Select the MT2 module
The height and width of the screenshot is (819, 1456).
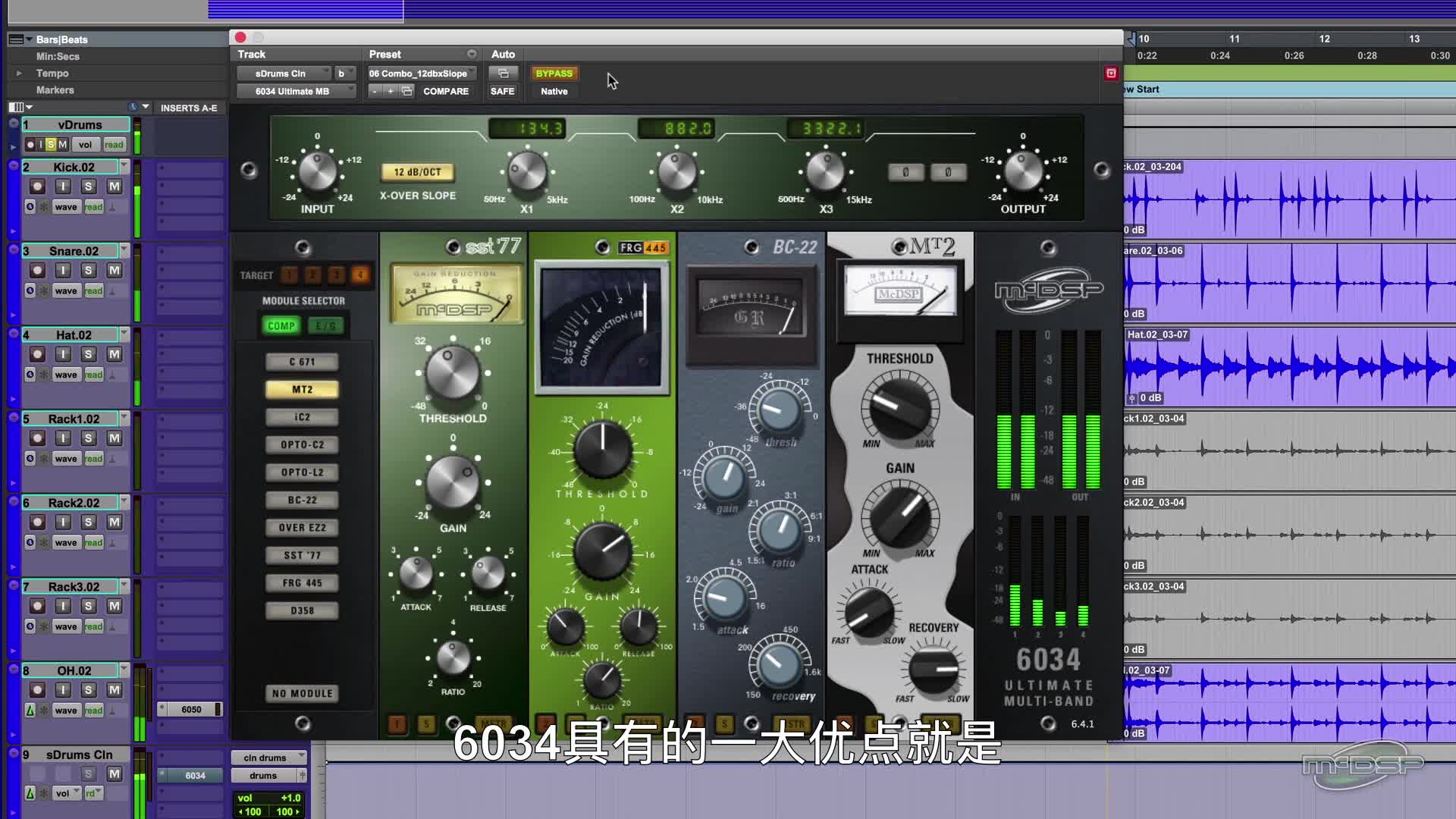[302, 390]
